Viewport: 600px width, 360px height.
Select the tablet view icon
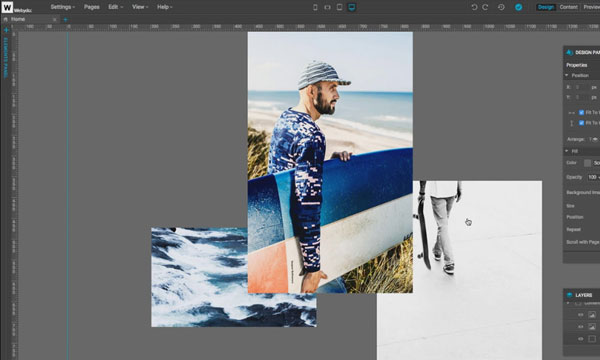339,7
